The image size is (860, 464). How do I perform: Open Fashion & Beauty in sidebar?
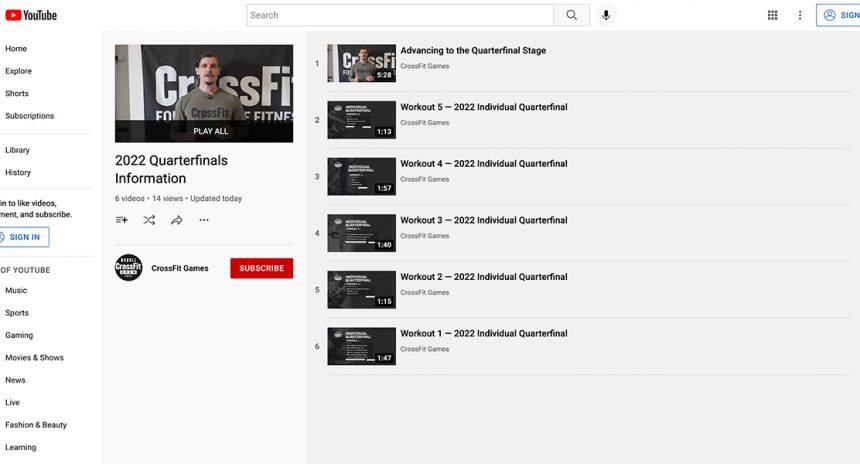36,426
